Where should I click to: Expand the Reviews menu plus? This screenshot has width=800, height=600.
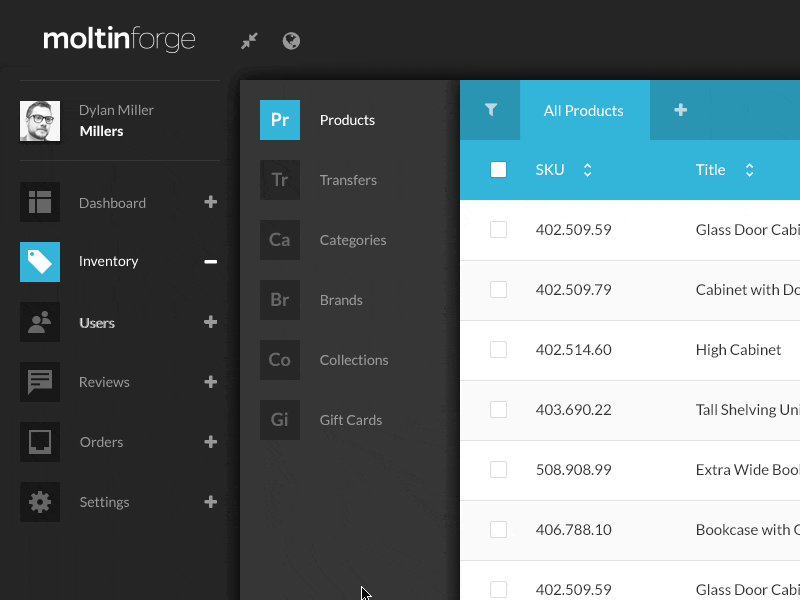point(211,382)
